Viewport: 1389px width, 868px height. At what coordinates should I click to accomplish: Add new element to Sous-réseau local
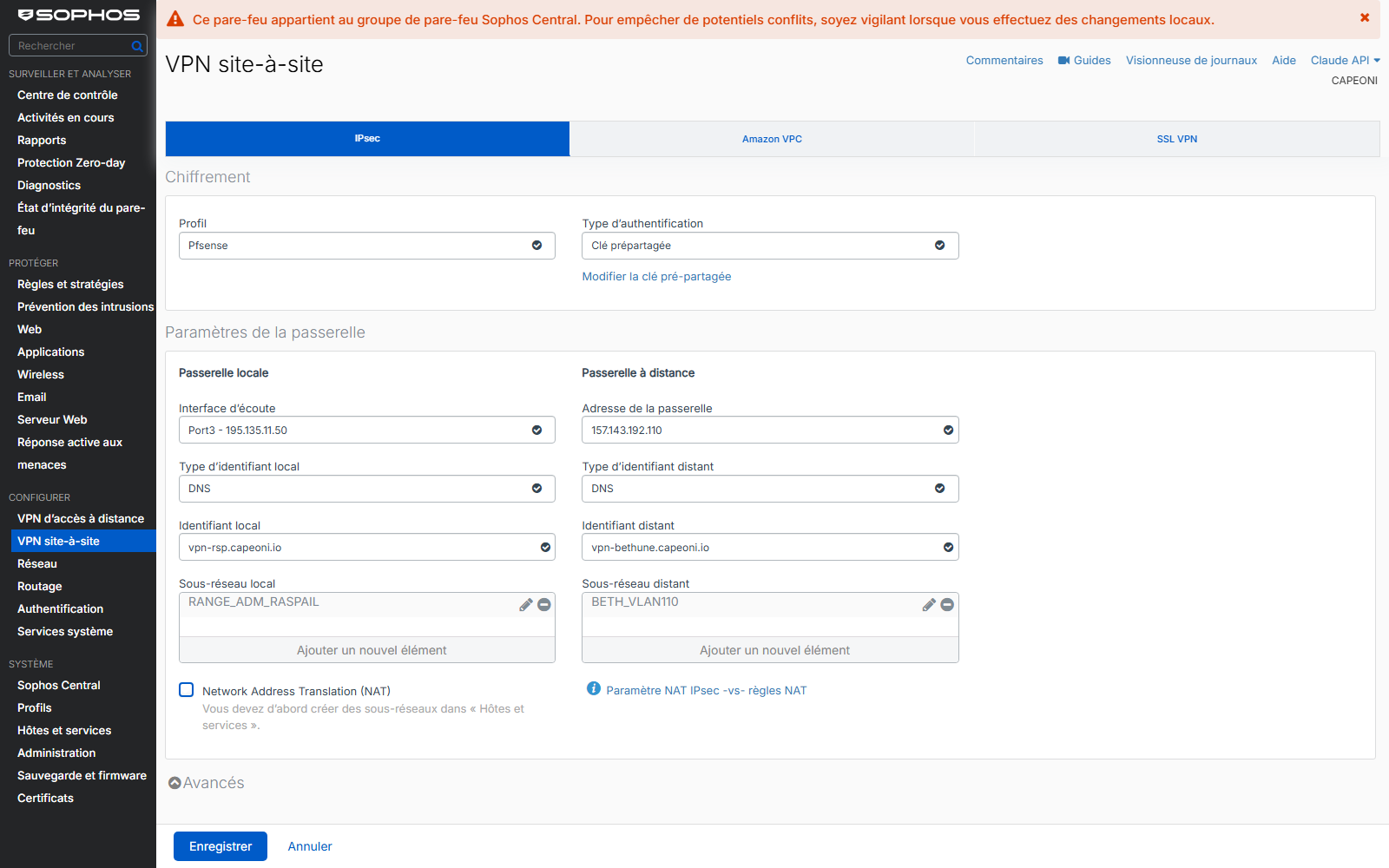coord(366,650)
